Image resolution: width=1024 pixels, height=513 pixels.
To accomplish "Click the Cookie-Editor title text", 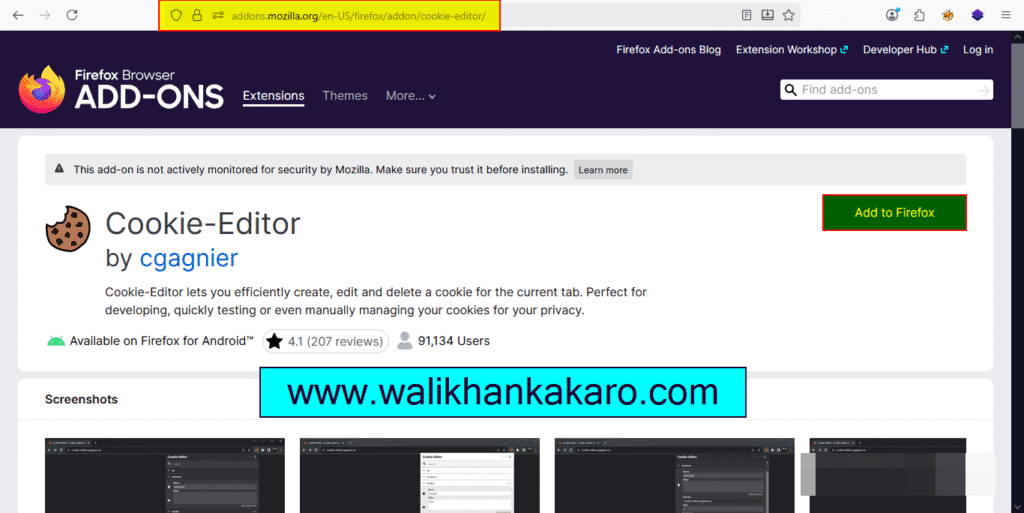I will (x=202, y=223).
